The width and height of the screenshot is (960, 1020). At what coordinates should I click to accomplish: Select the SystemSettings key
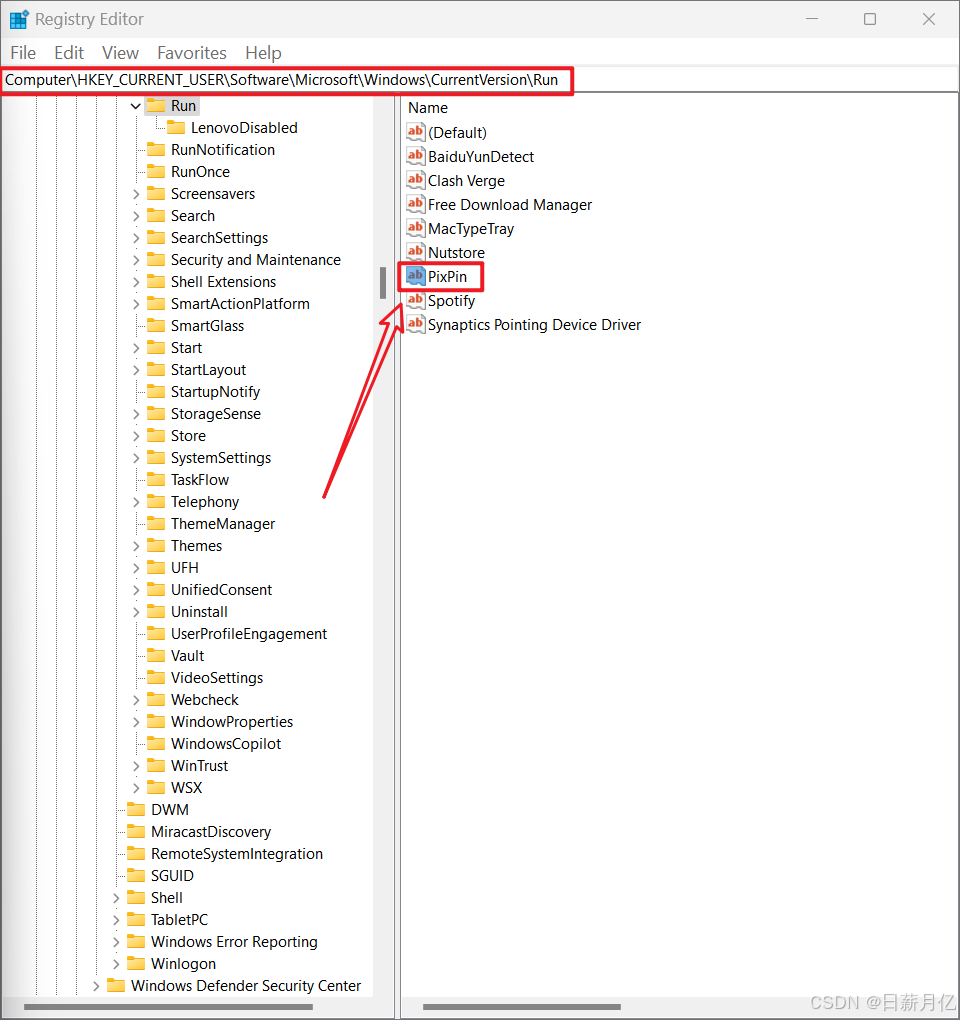coord(220,458)
